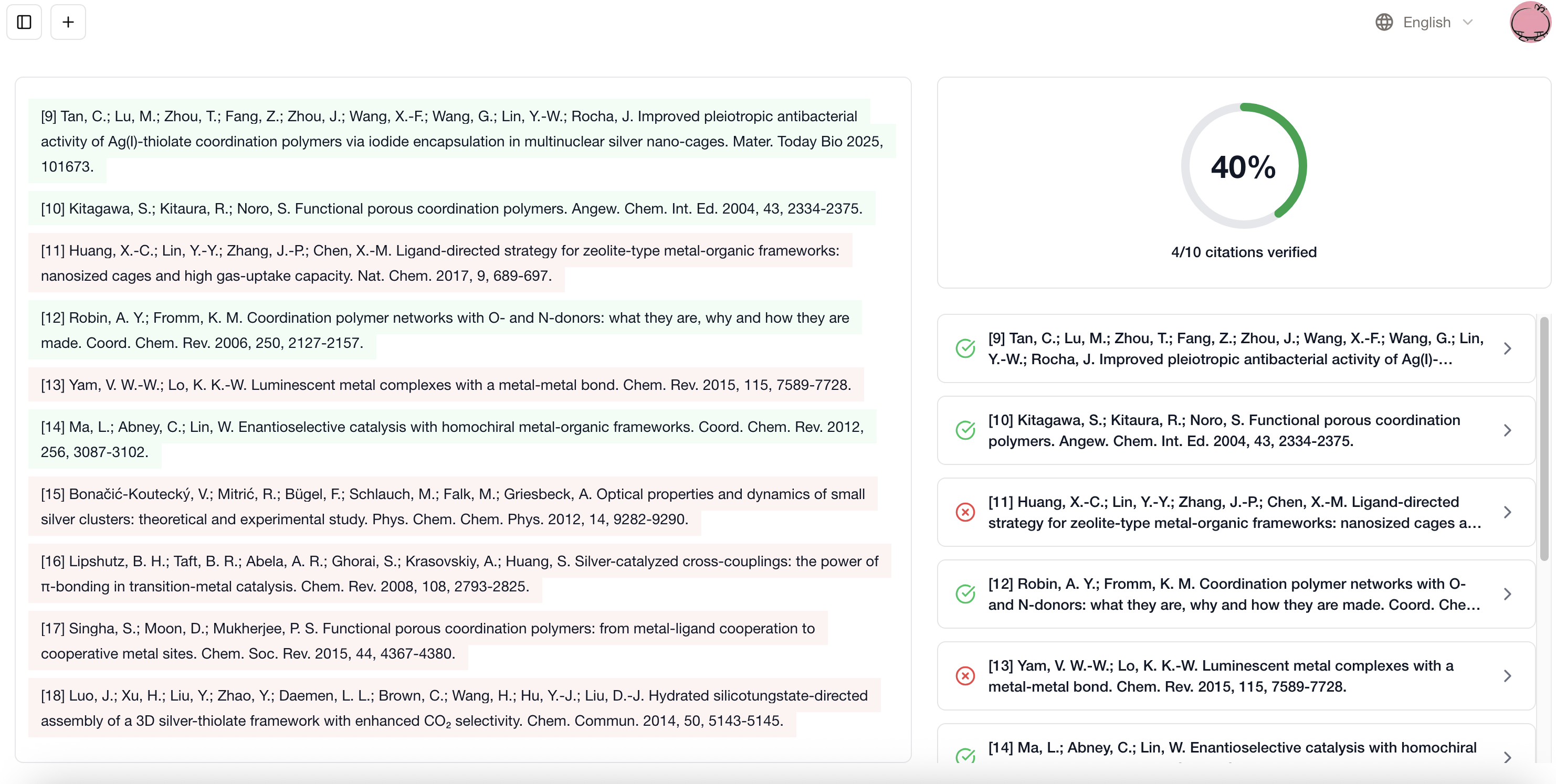This screenshot has height=784, width=1556.
Task: Expand result card [13] Yam chevron
Action: coord(1508,676)
